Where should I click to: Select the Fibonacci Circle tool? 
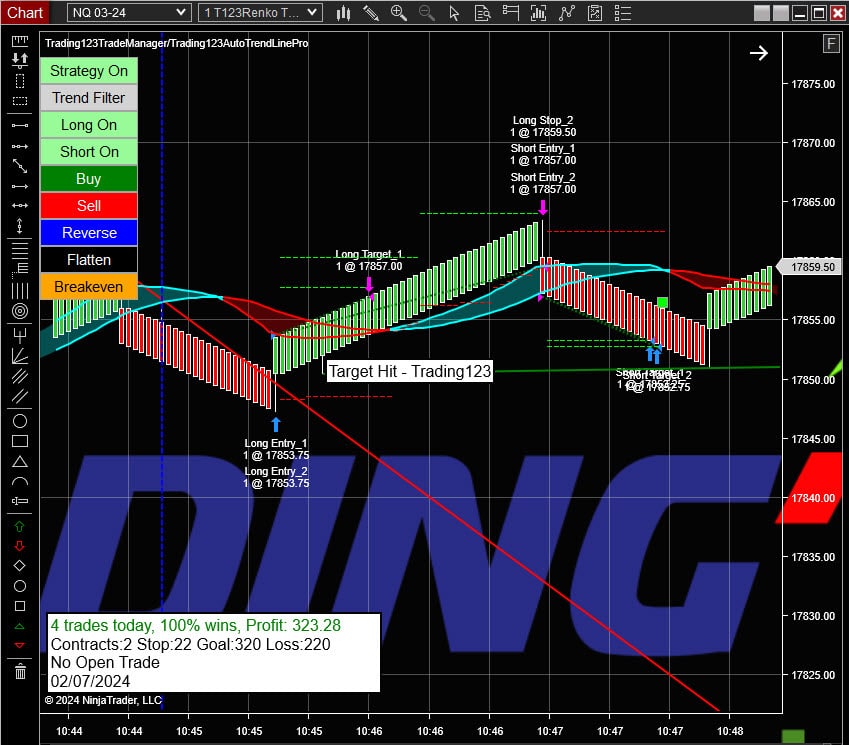pos(20,311)
